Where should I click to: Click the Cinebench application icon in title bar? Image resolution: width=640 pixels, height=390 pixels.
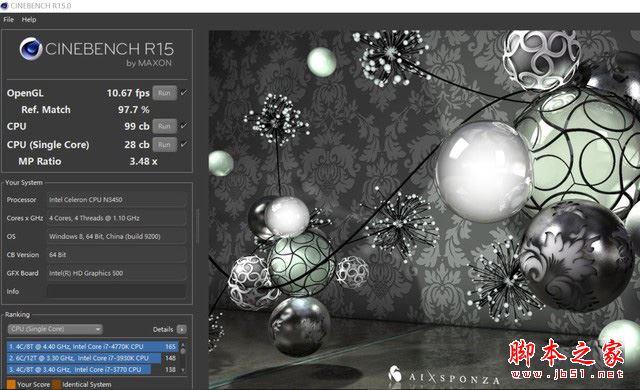(4, 6)
